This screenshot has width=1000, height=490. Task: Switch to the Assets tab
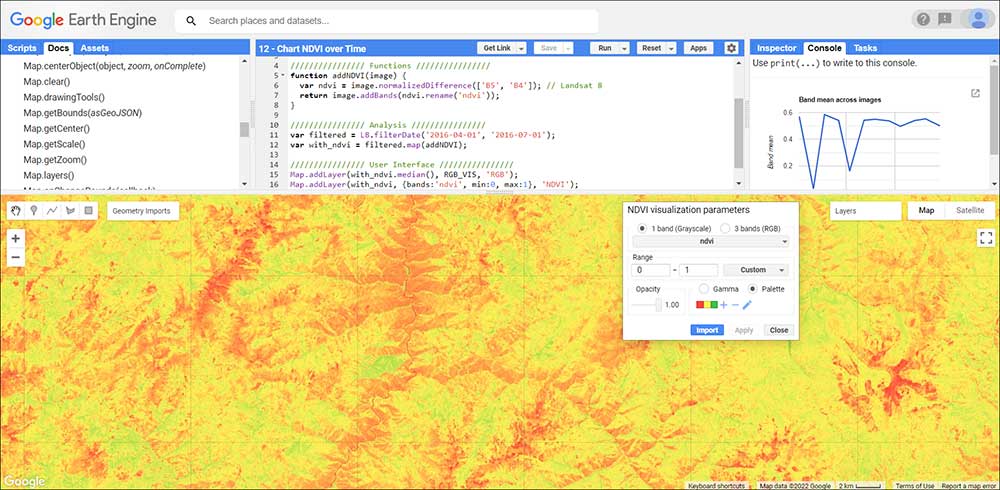click(94, 48)
